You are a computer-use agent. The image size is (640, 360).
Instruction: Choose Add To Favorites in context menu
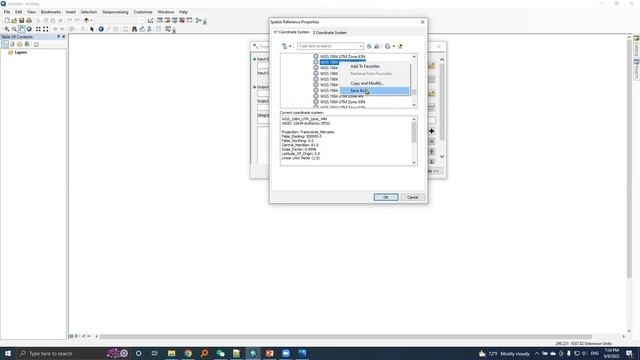(x=375, y=66)
